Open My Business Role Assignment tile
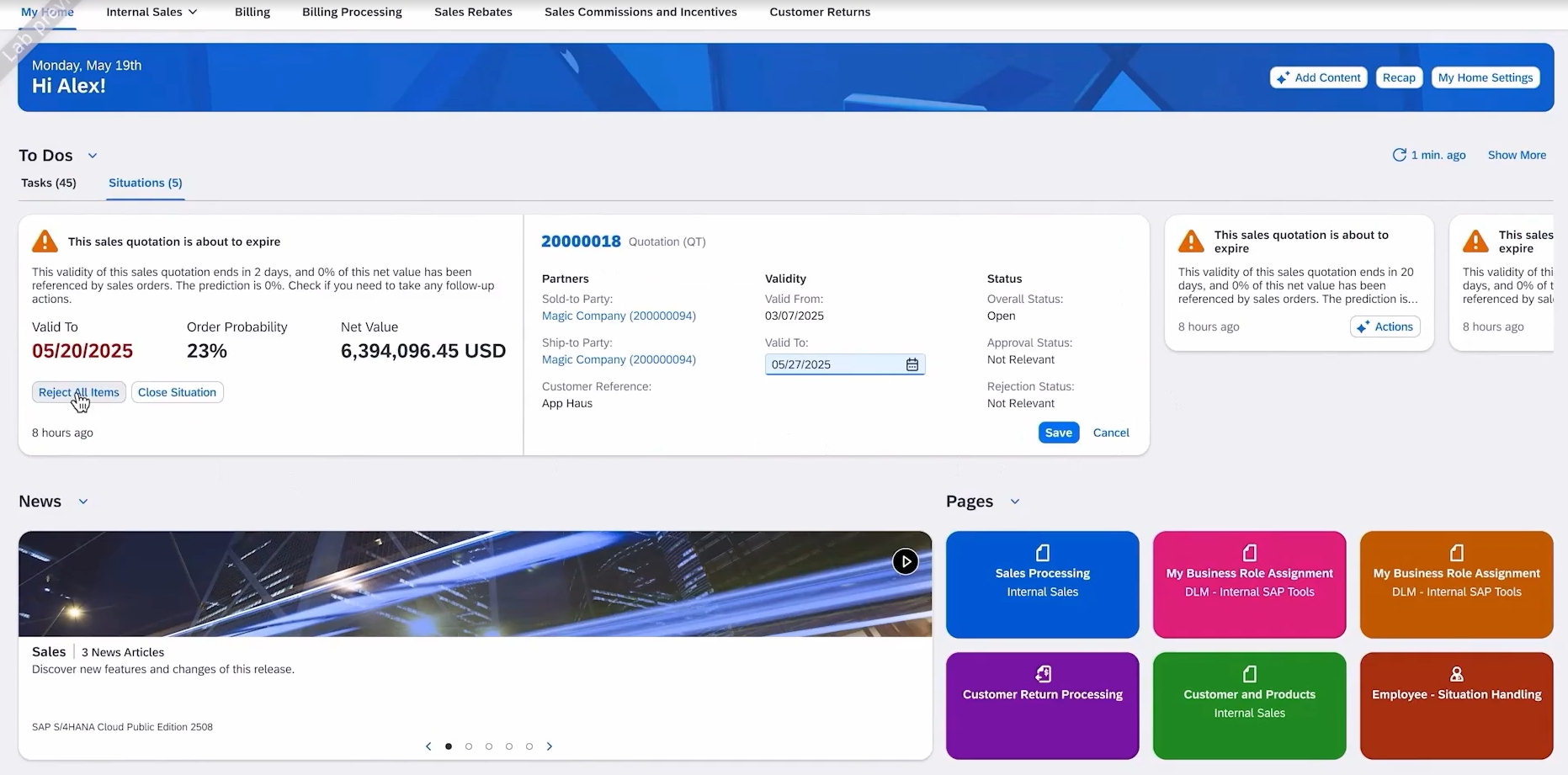The height and width of the screenshot is (775, 1568). tap(1249, 584)
